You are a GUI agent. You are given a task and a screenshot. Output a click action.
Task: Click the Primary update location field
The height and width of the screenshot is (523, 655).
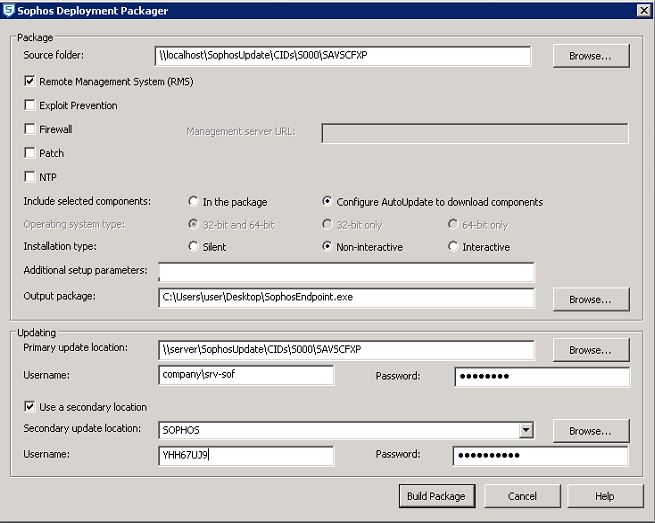click(x=346, y=350)
